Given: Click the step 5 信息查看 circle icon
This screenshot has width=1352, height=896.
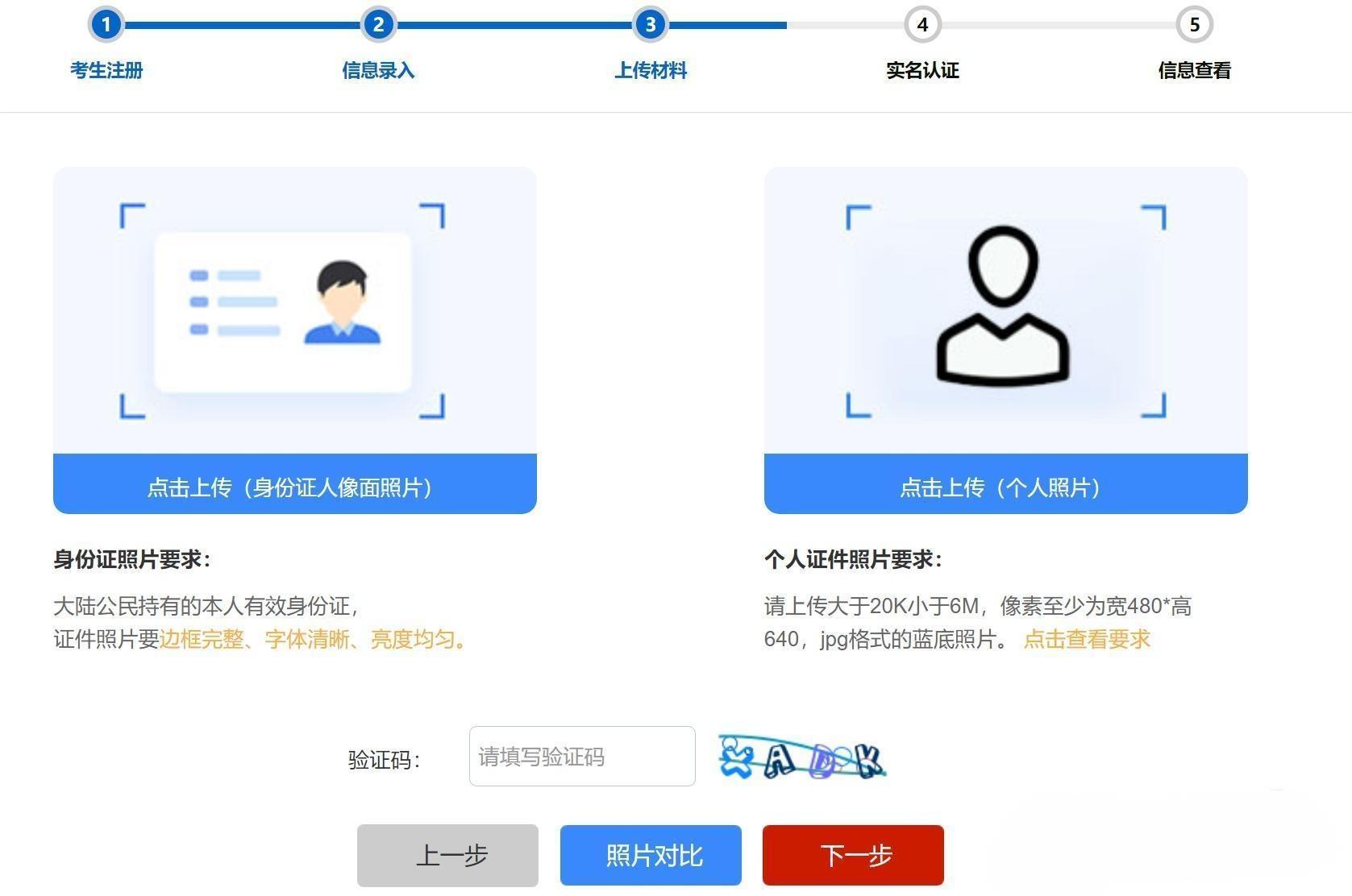Looking at the screenshot, I should pyautogui.click(x=1194, y=24).
